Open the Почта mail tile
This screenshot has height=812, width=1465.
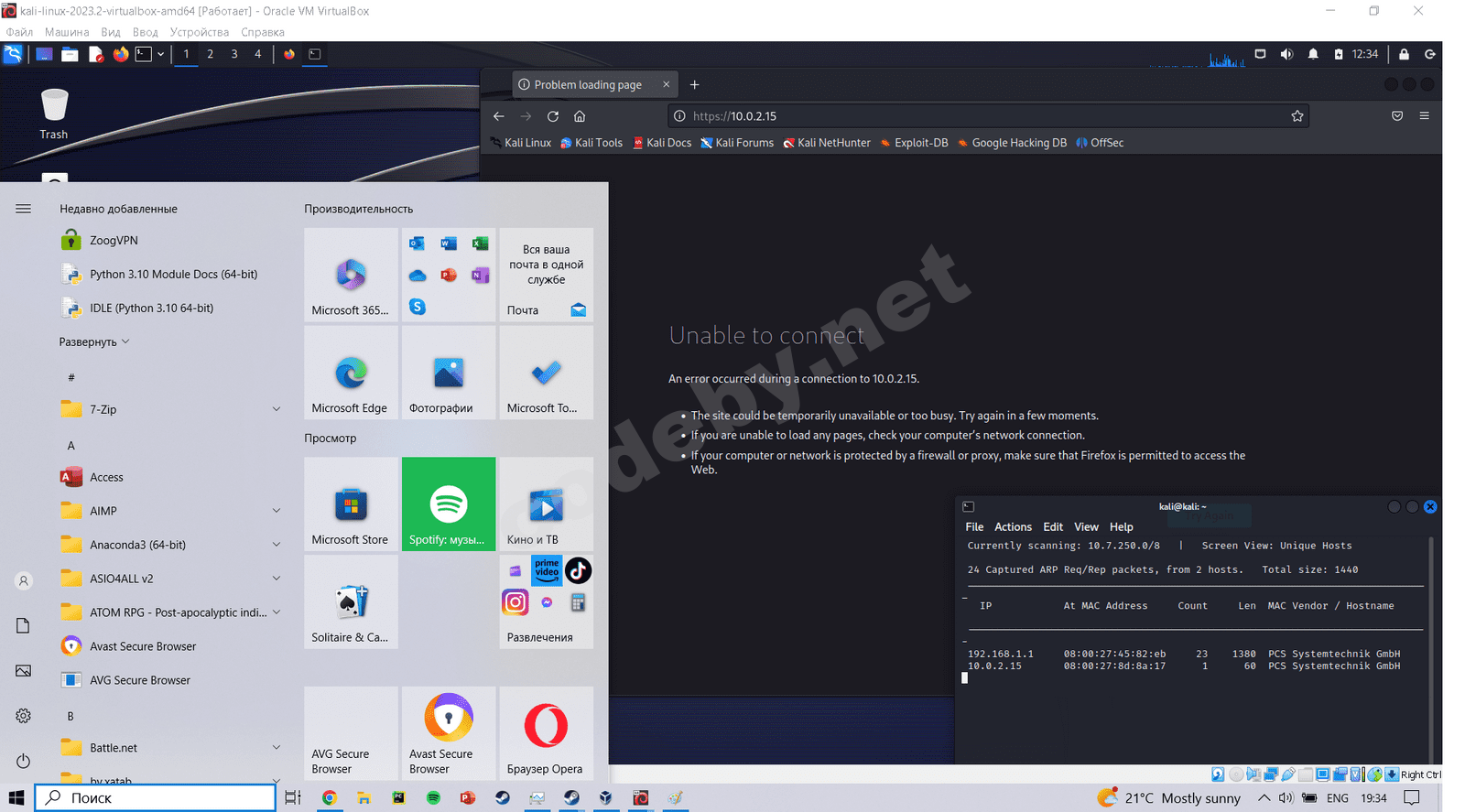547,275
